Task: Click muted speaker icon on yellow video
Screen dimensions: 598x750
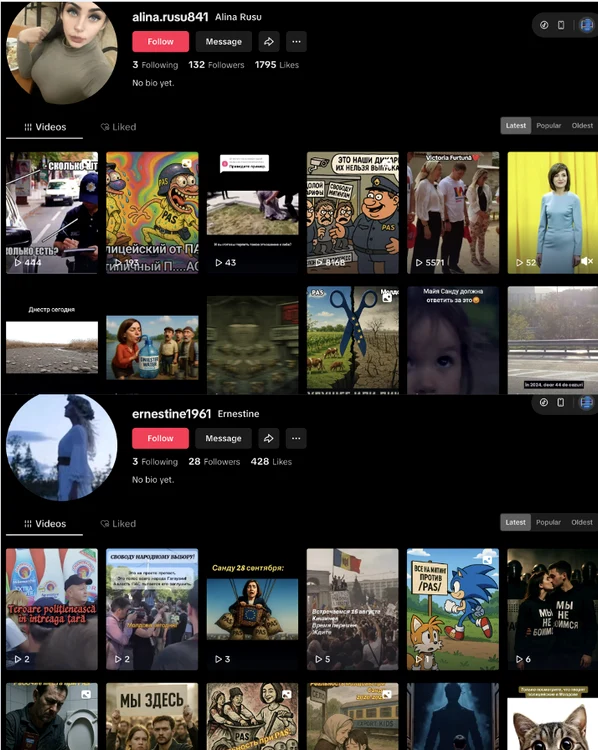Action: click(x=587, y=261)
